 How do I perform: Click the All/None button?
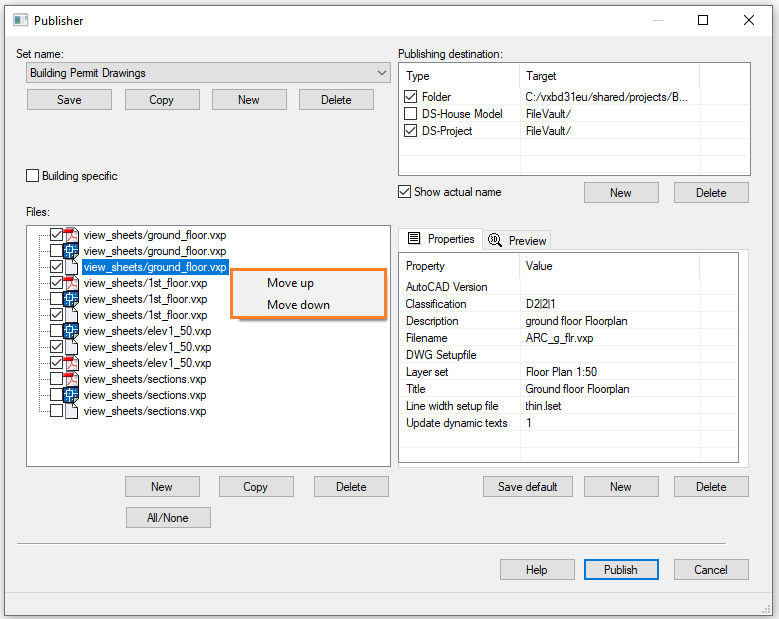pyautogui.click(x=168, y=517)
